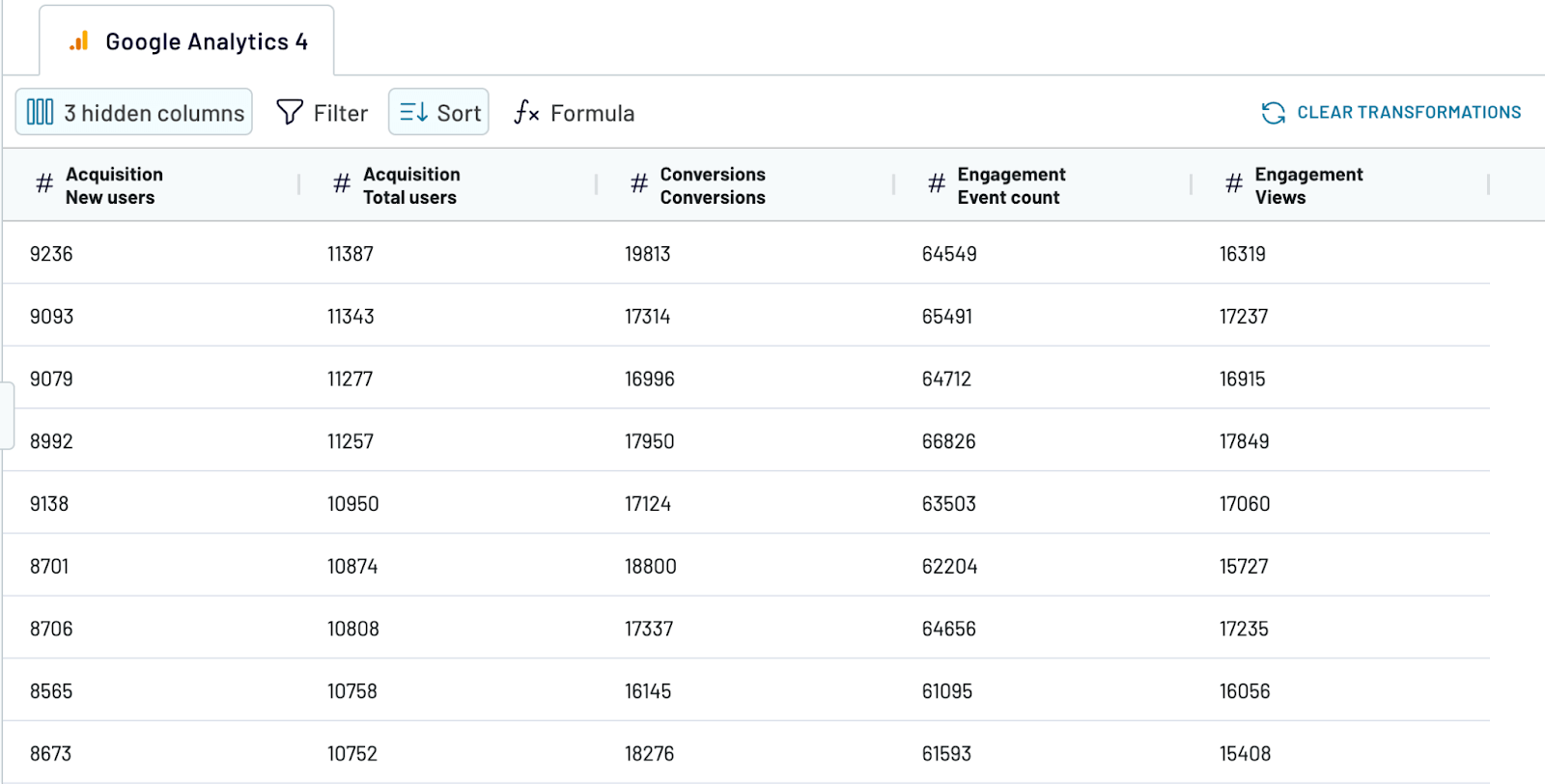Click the New users cell 9079
The image size is (1545, 784).
point(51,379)
